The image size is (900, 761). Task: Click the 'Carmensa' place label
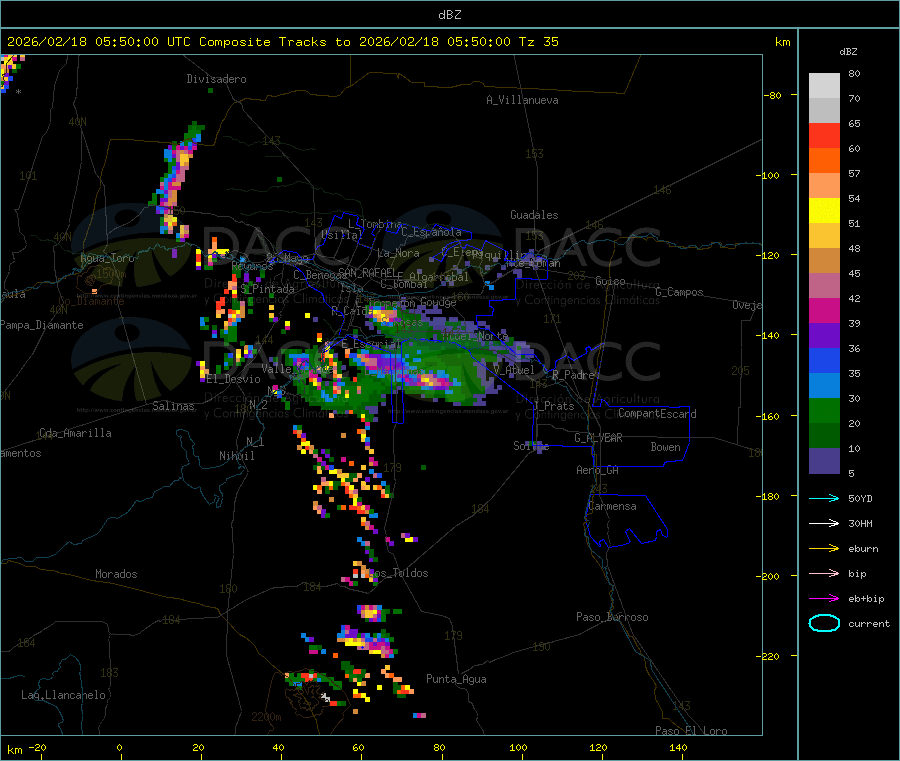point(612,506)
